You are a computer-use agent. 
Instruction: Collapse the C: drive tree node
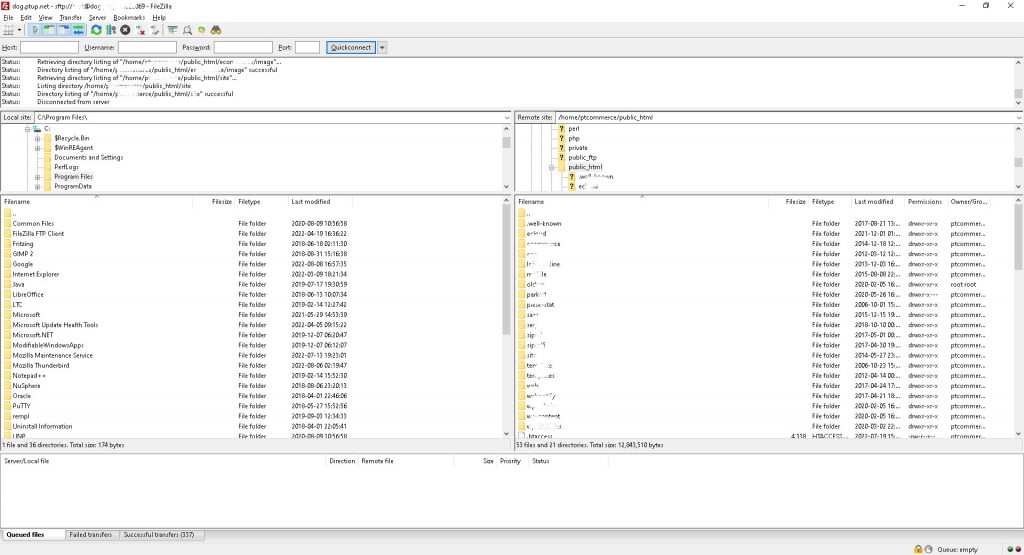[28, 129]
